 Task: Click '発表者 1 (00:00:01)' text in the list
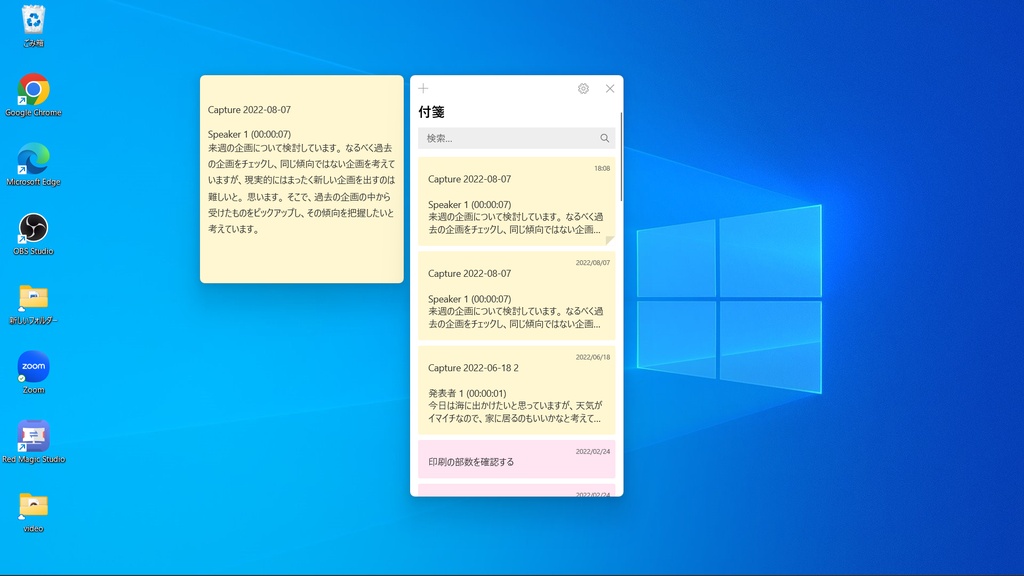click(467, 393)
